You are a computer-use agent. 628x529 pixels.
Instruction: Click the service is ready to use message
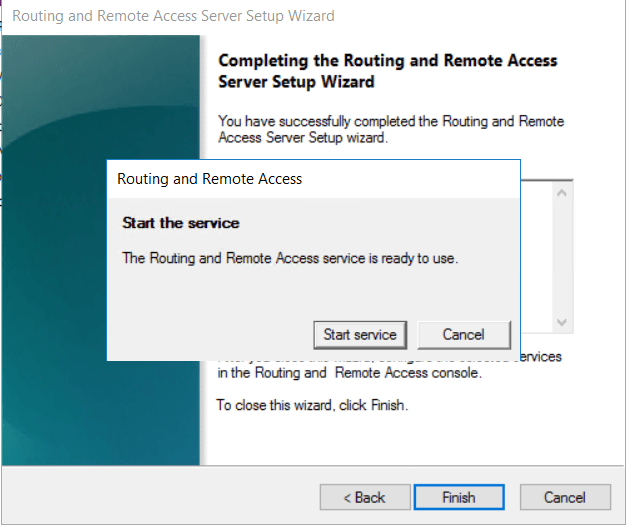click(290, 258)
